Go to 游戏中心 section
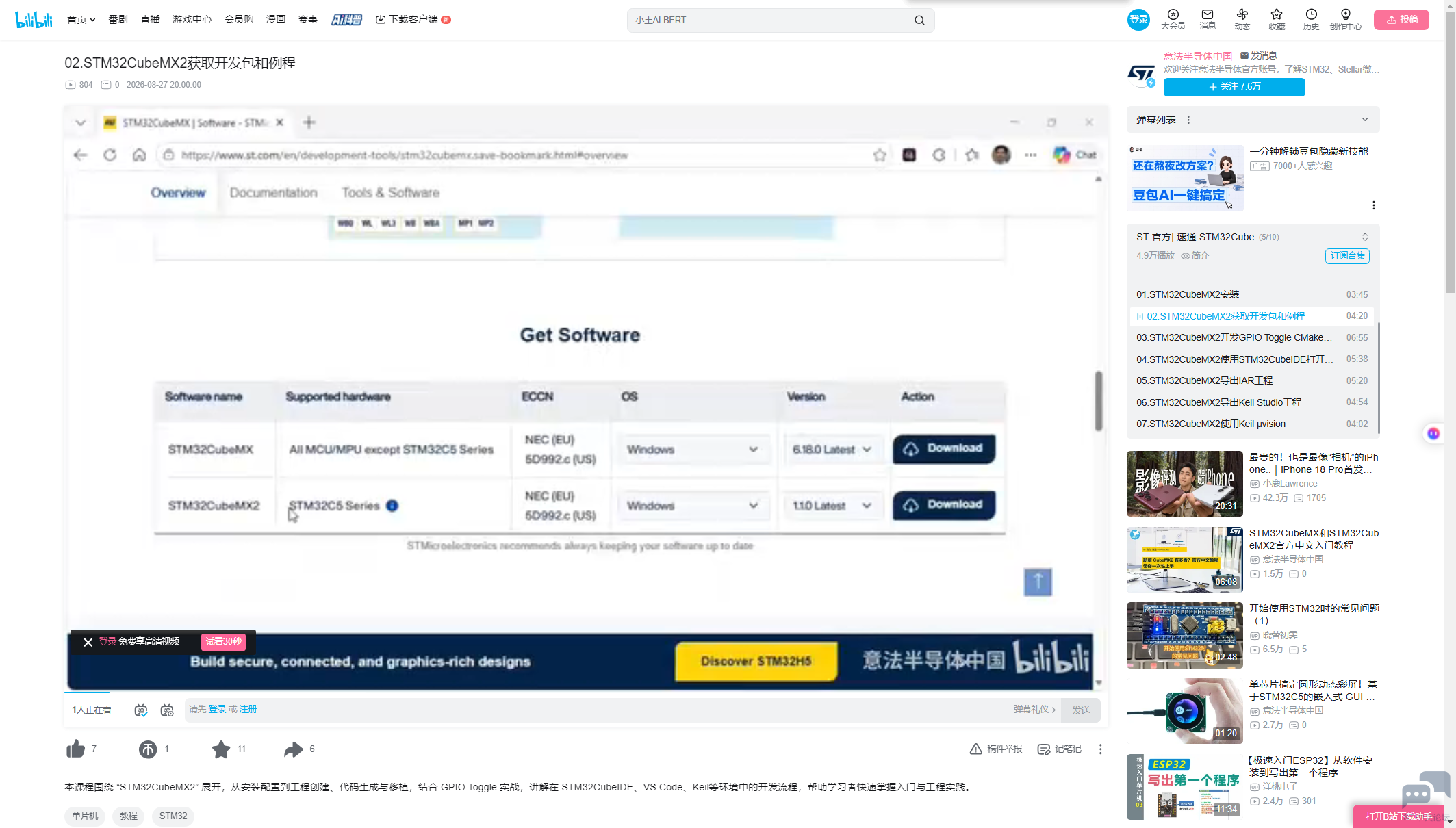The image size is (1456, 828). 192,20
